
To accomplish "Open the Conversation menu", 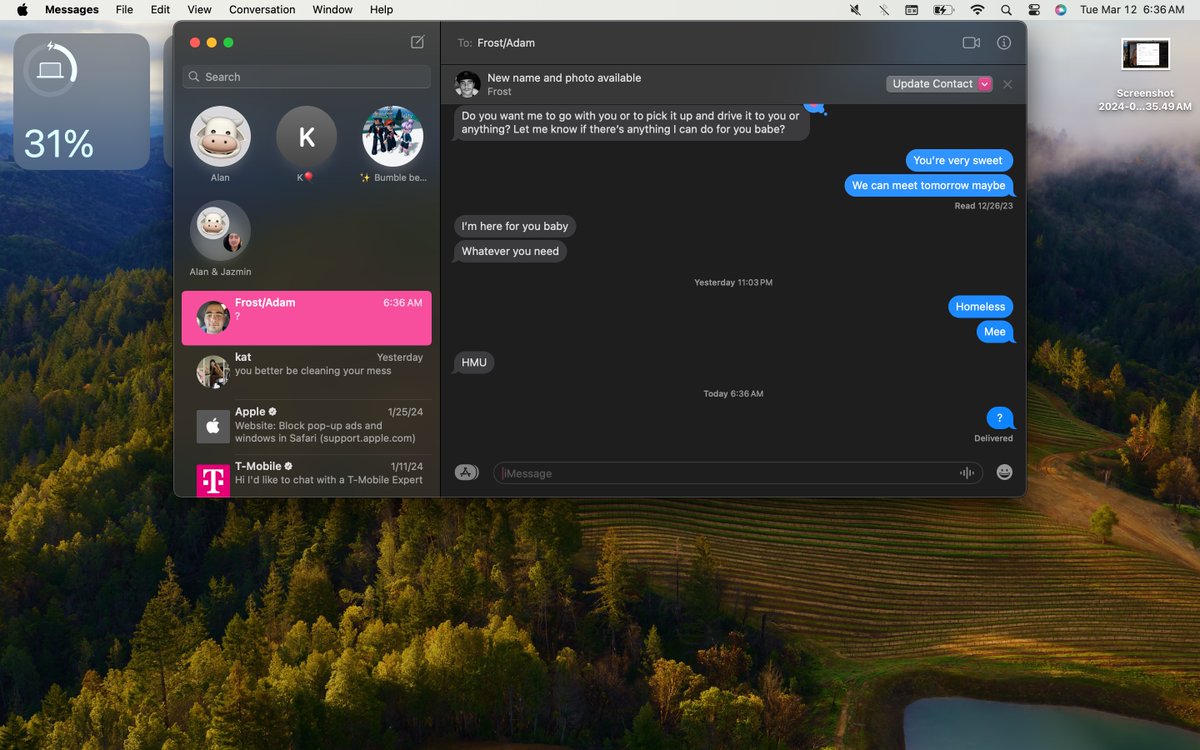I will [262, 10].
